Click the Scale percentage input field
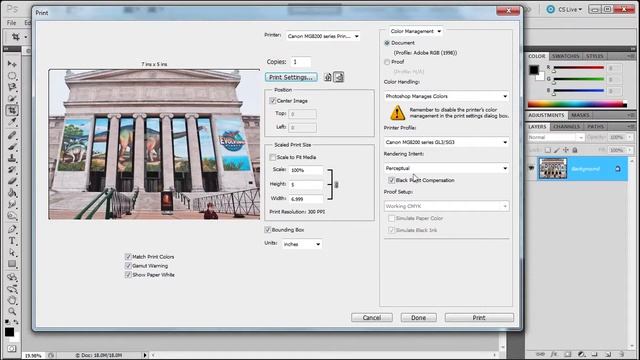The image size is (640, 360). point(306,170)
